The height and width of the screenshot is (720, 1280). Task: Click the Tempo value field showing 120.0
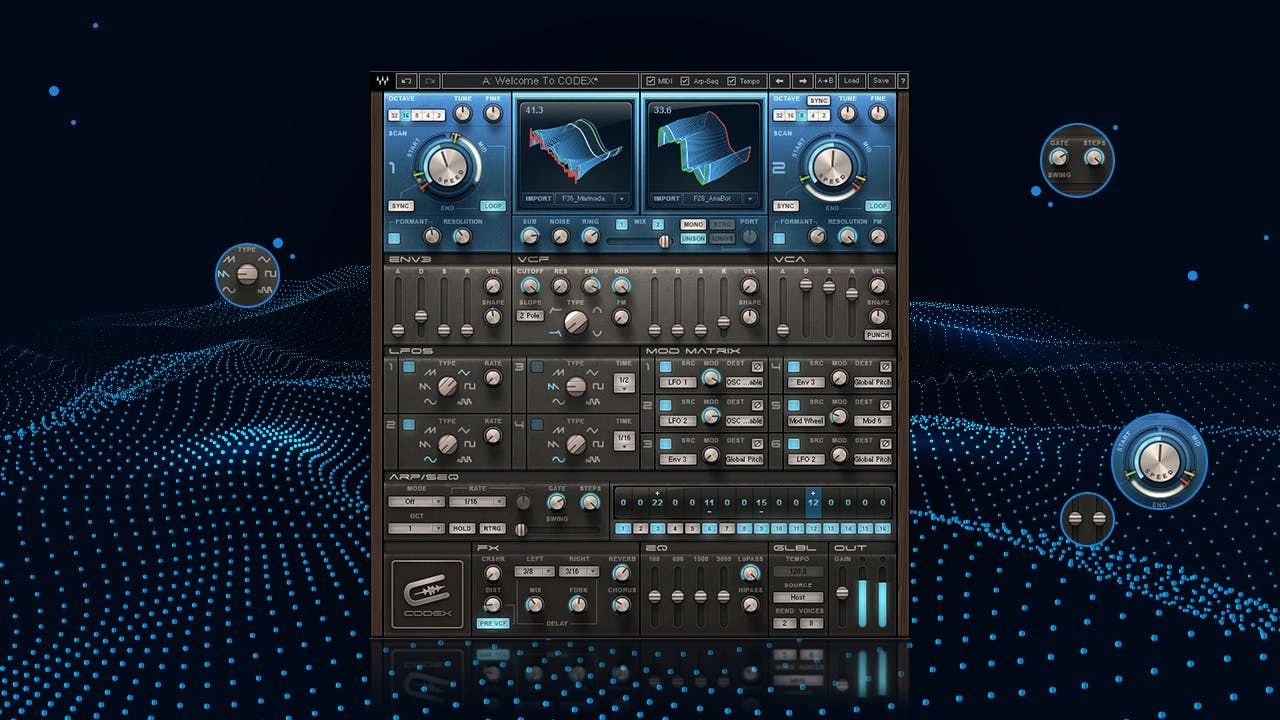click(x=798, y=571)
